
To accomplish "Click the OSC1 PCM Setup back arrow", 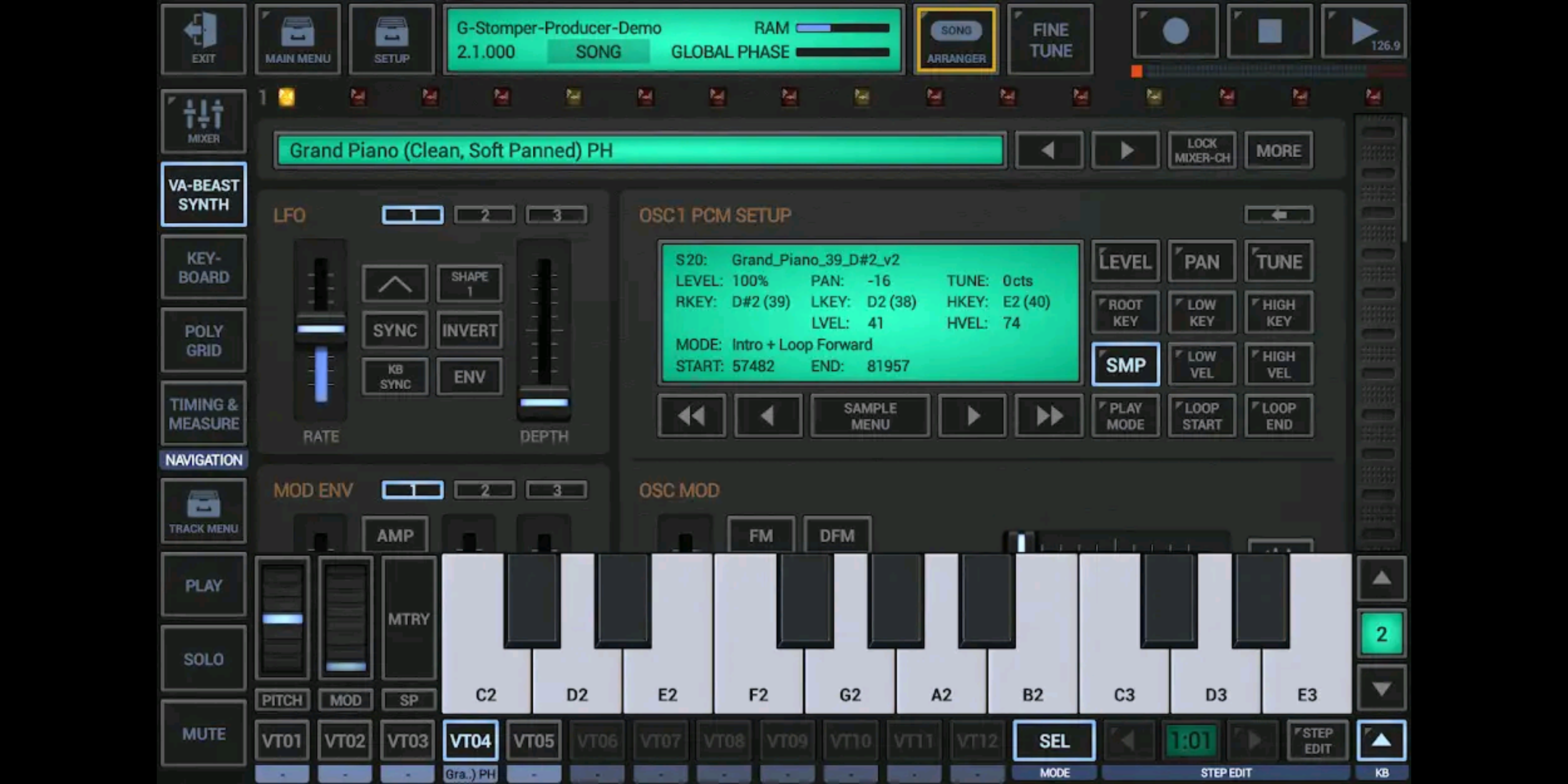I will tap(1278, 215).
